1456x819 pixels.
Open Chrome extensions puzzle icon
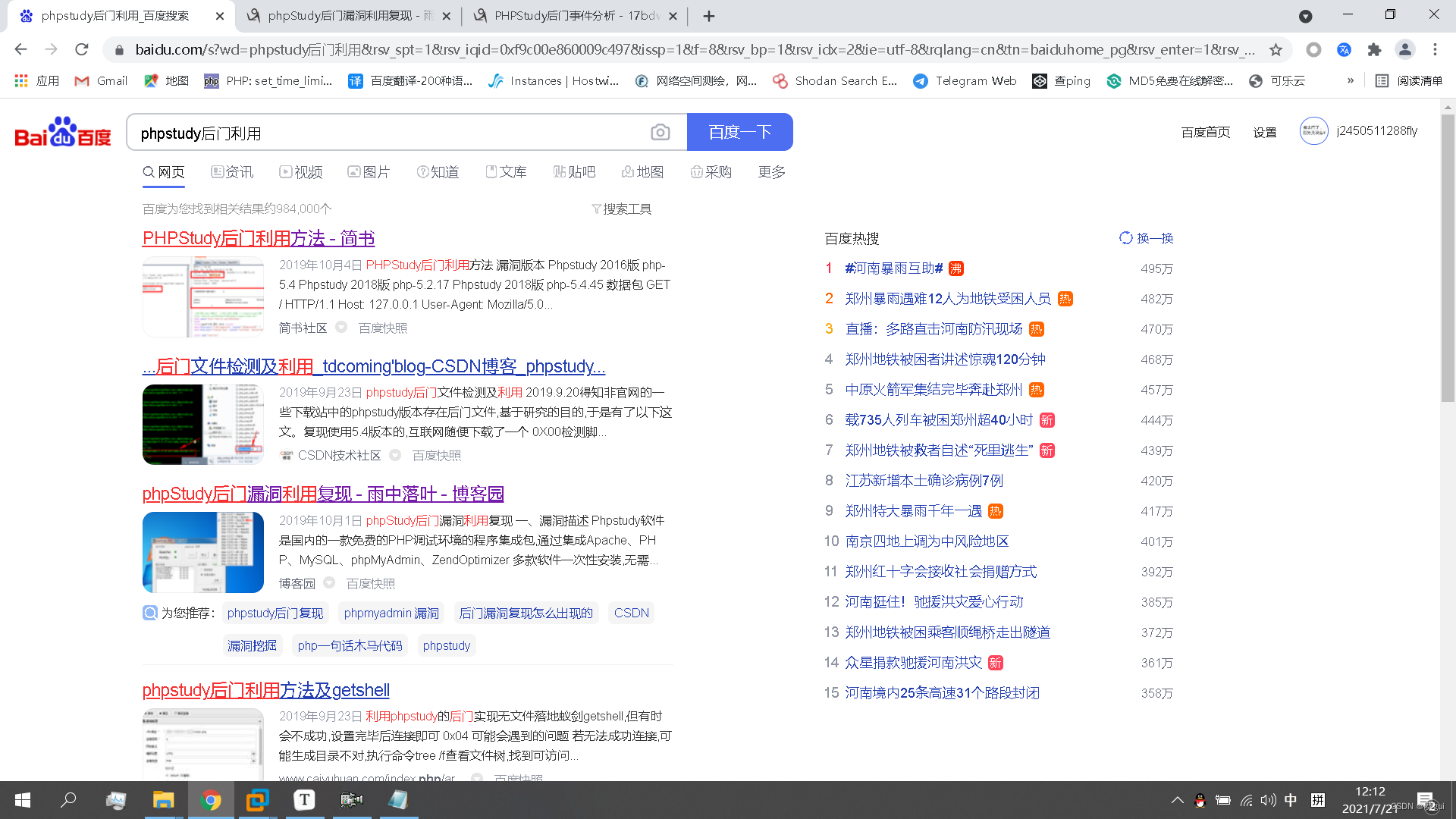click(x=1374, y=49)
